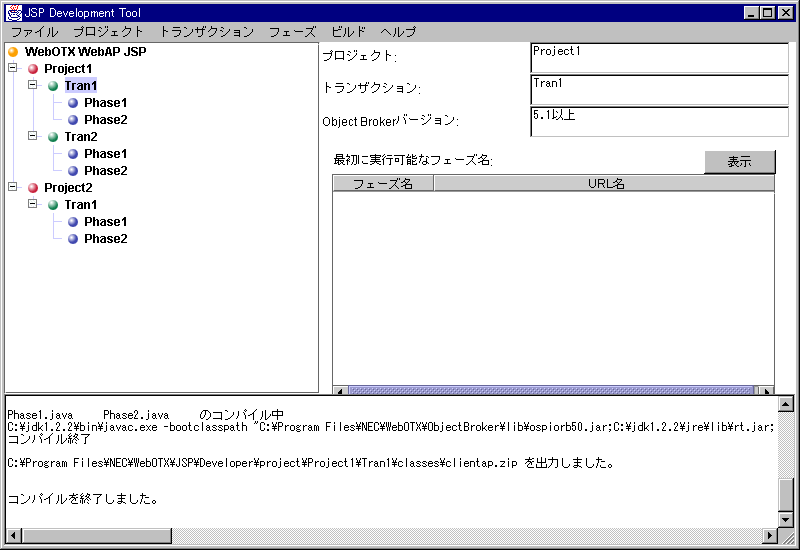Image resolution: width=800 pixels, height=550 pixels.
Task: Open the ヘルプ menu
Action: 398,32
